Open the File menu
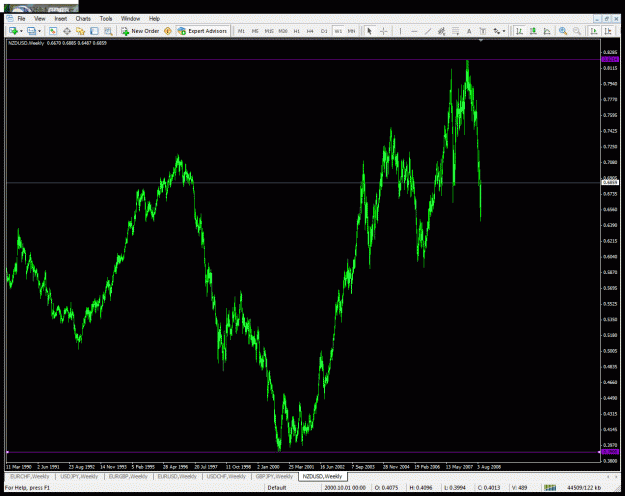Viewport: 625px width, 496px height. (x=21, y=18)
